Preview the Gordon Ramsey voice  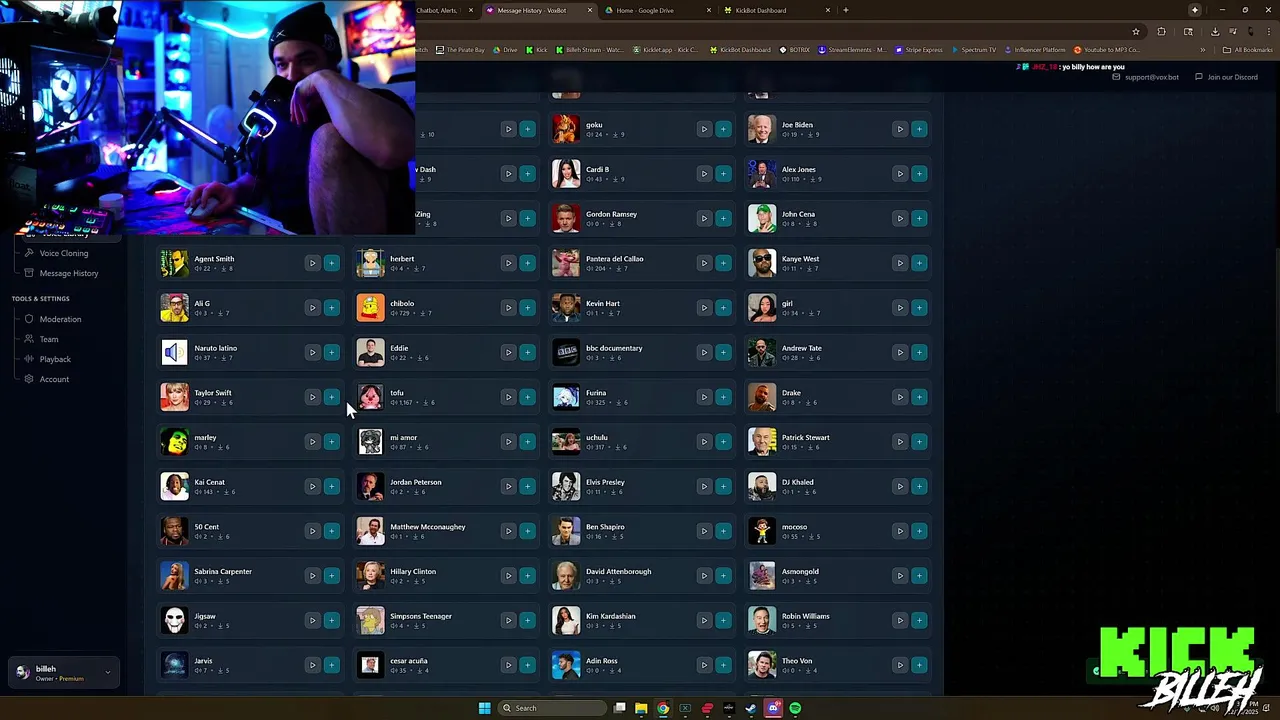(x=704, y=218)
